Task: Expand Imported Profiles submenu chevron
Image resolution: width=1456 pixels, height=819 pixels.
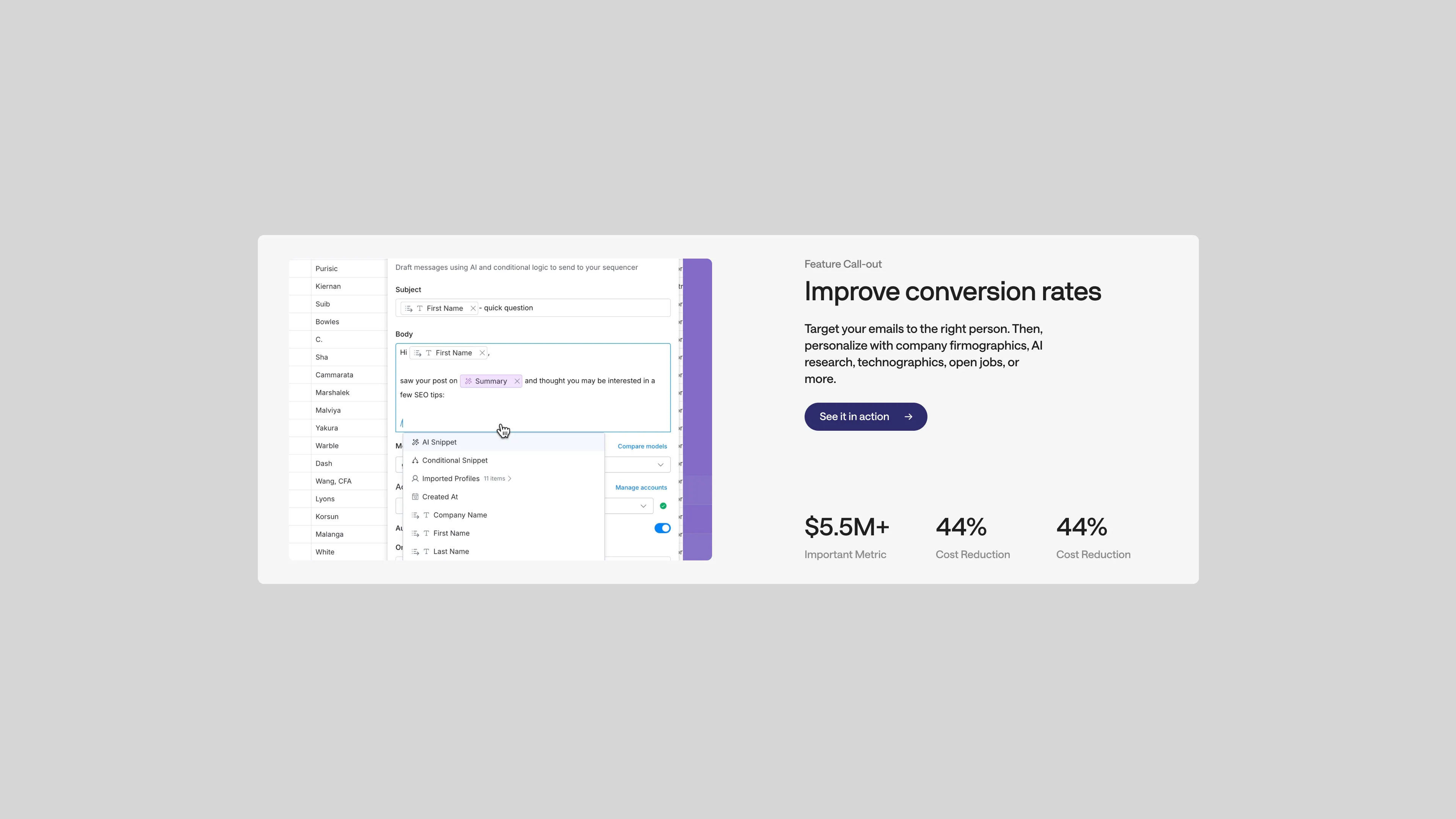Action: click(x=510, y=478)
